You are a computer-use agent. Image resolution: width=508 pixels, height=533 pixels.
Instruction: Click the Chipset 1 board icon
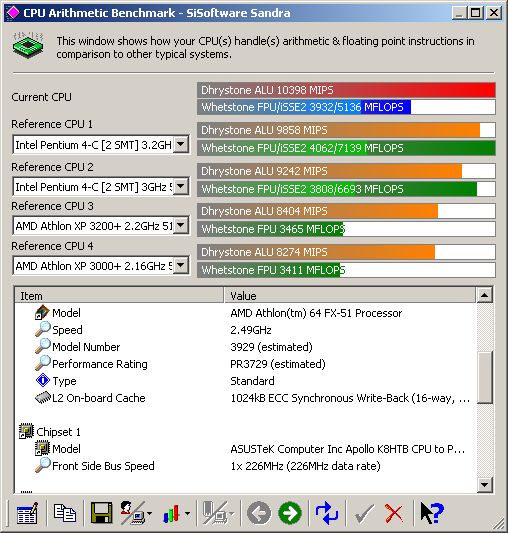point(27,431)
